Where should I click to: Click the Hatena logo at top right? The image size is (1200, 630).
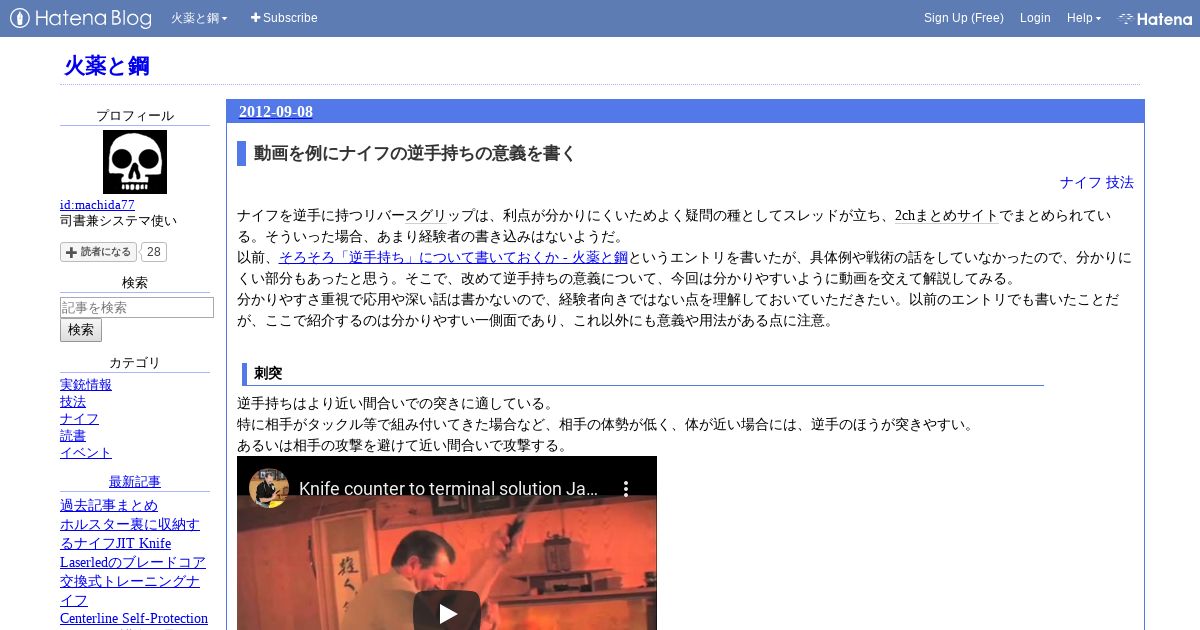1155,18
